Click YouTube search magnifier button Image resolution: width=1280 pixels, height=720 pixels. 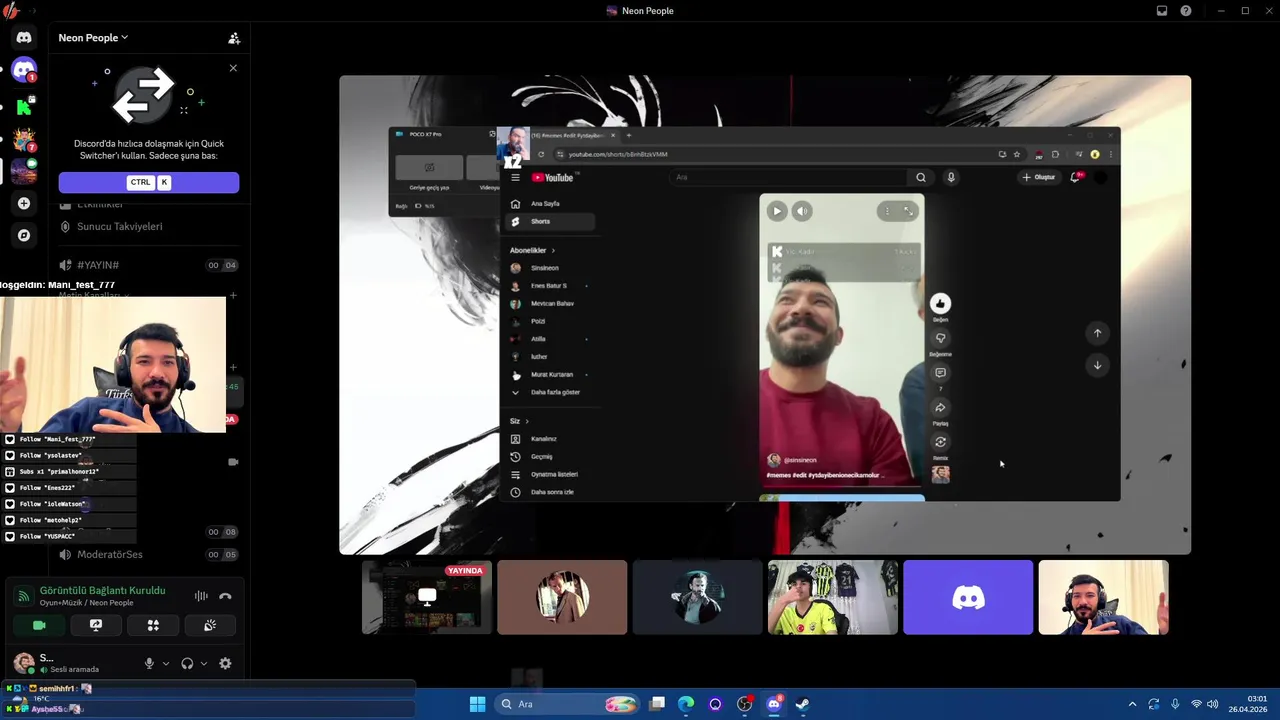pyautogui.click(x=921, y=177)
